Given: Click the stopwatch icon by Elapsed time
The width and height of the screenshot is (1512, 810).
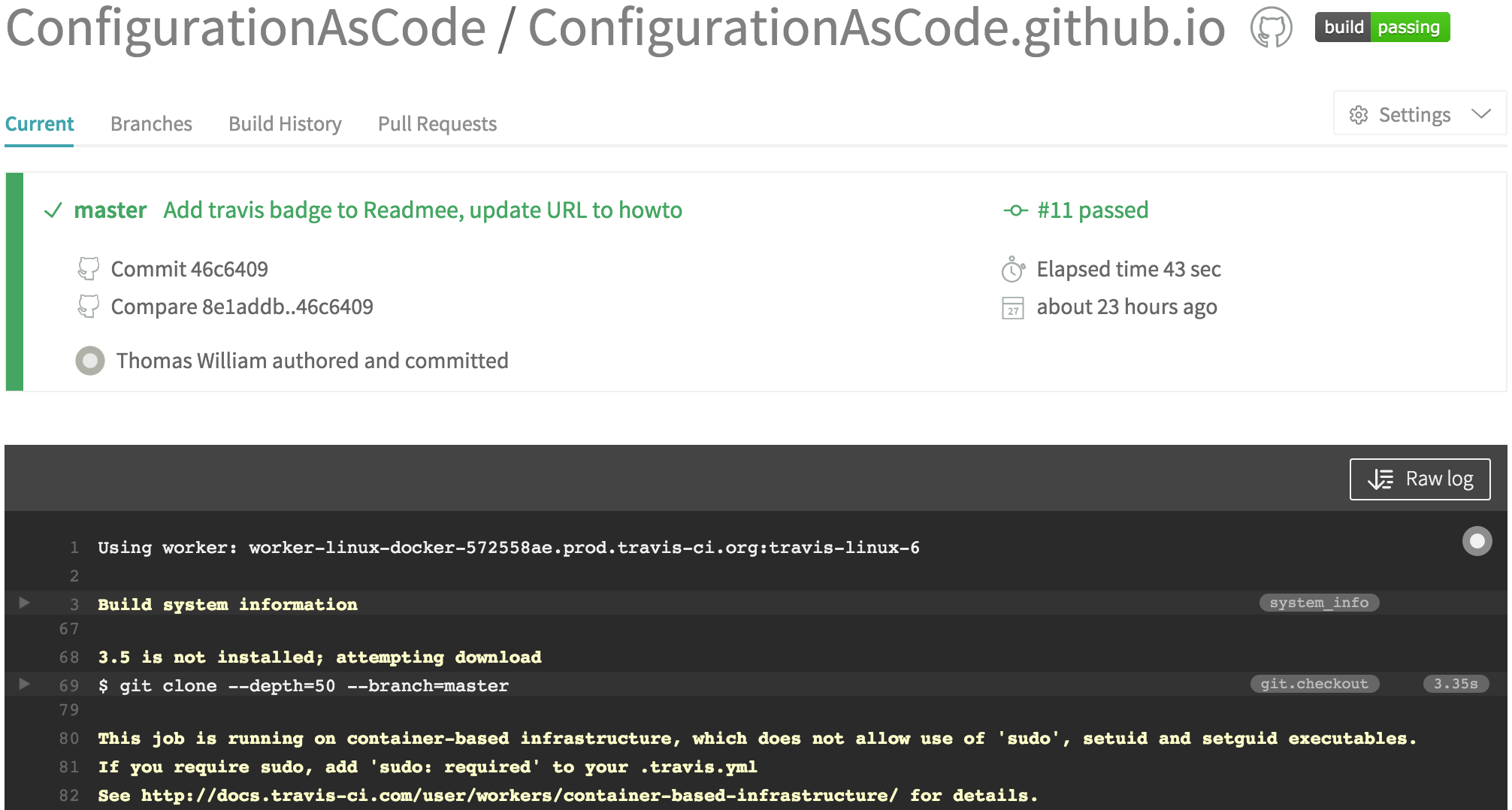Looking at the screenshot, I should pyautogui.click(x=1013, y=269).
